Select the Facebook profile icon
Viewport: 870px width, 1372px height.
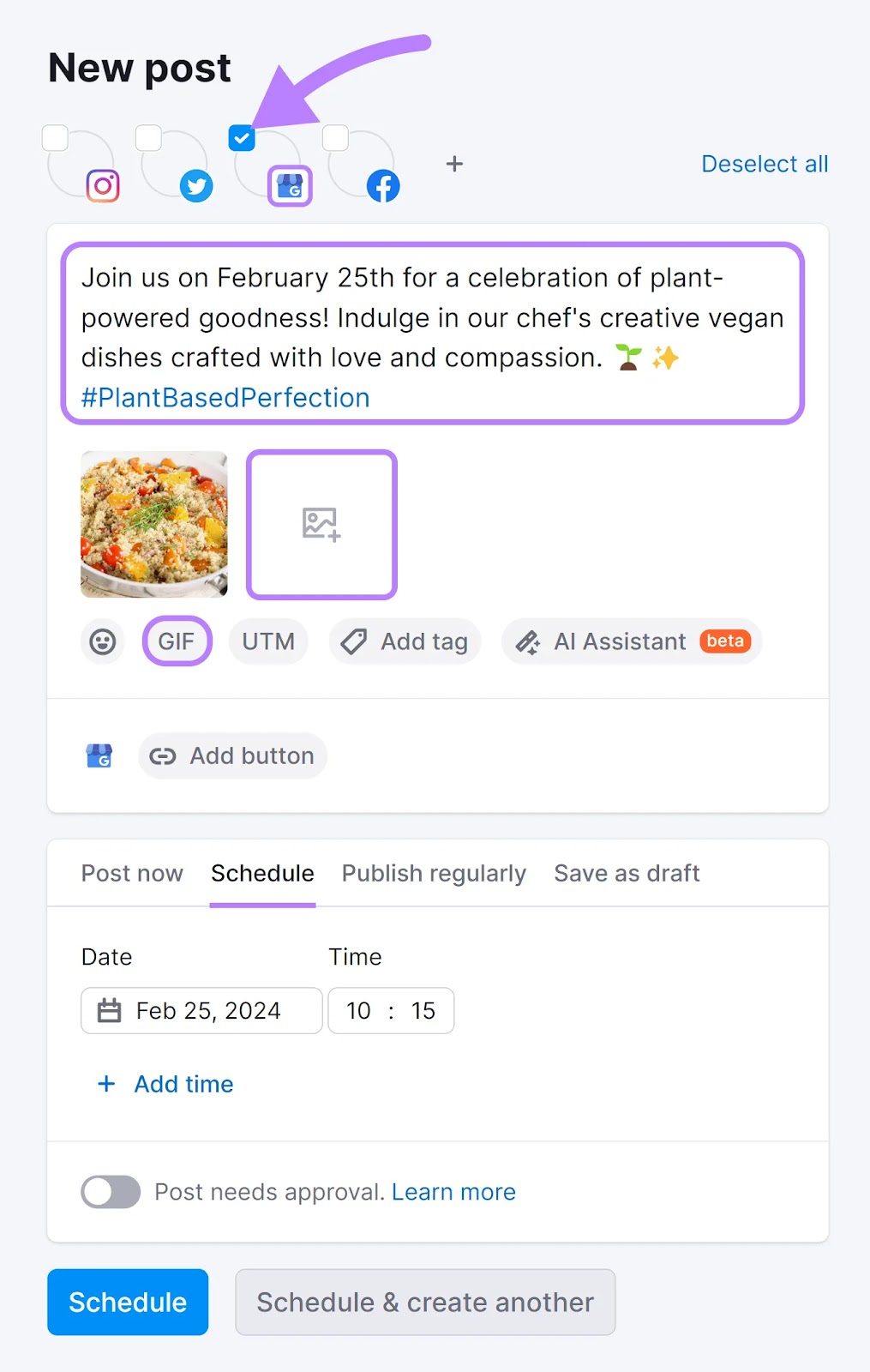click(382, 186)
